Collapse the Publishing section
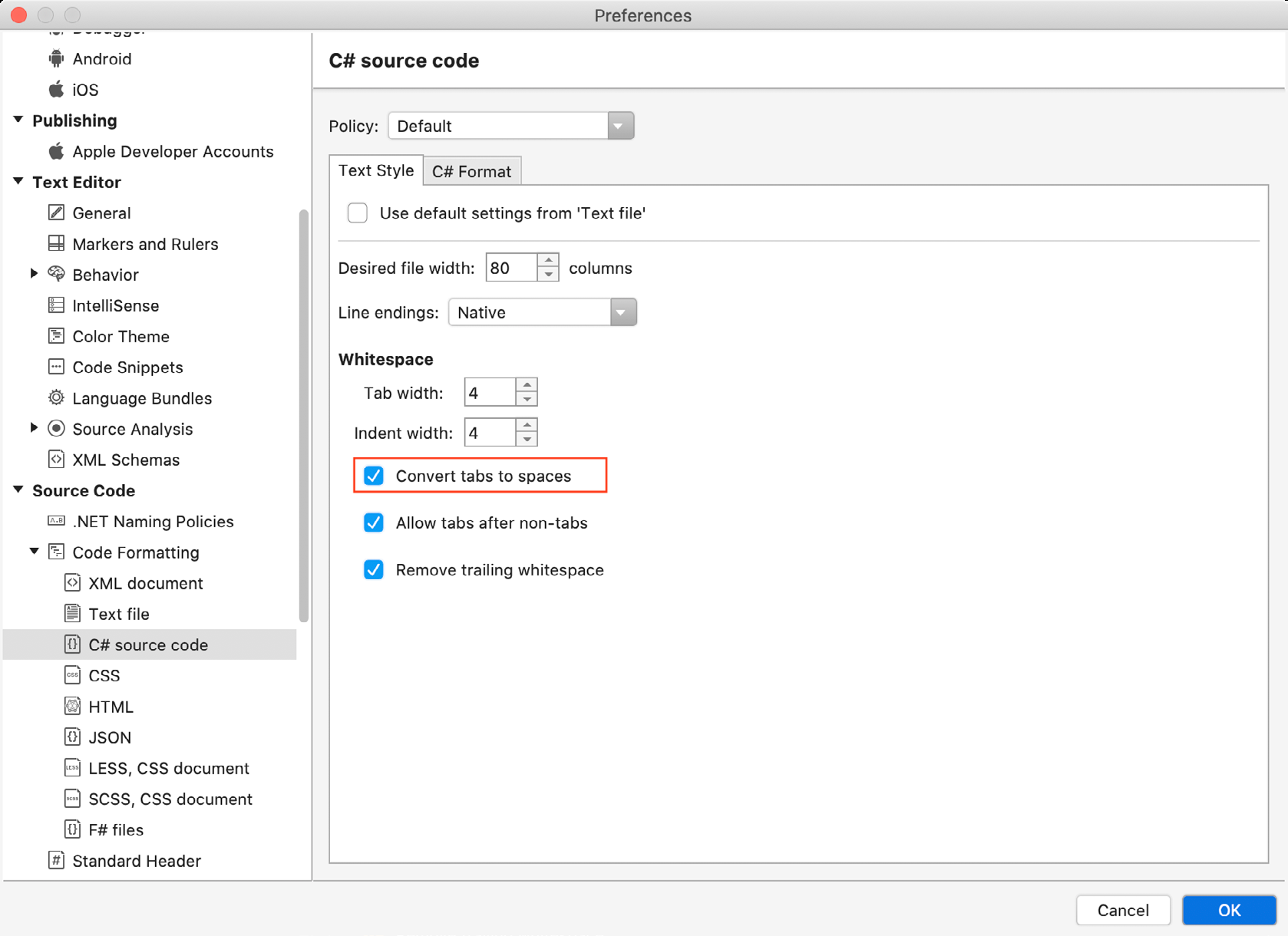The height and width of the screenshot is (936, 1288). [x=18, y=120]
